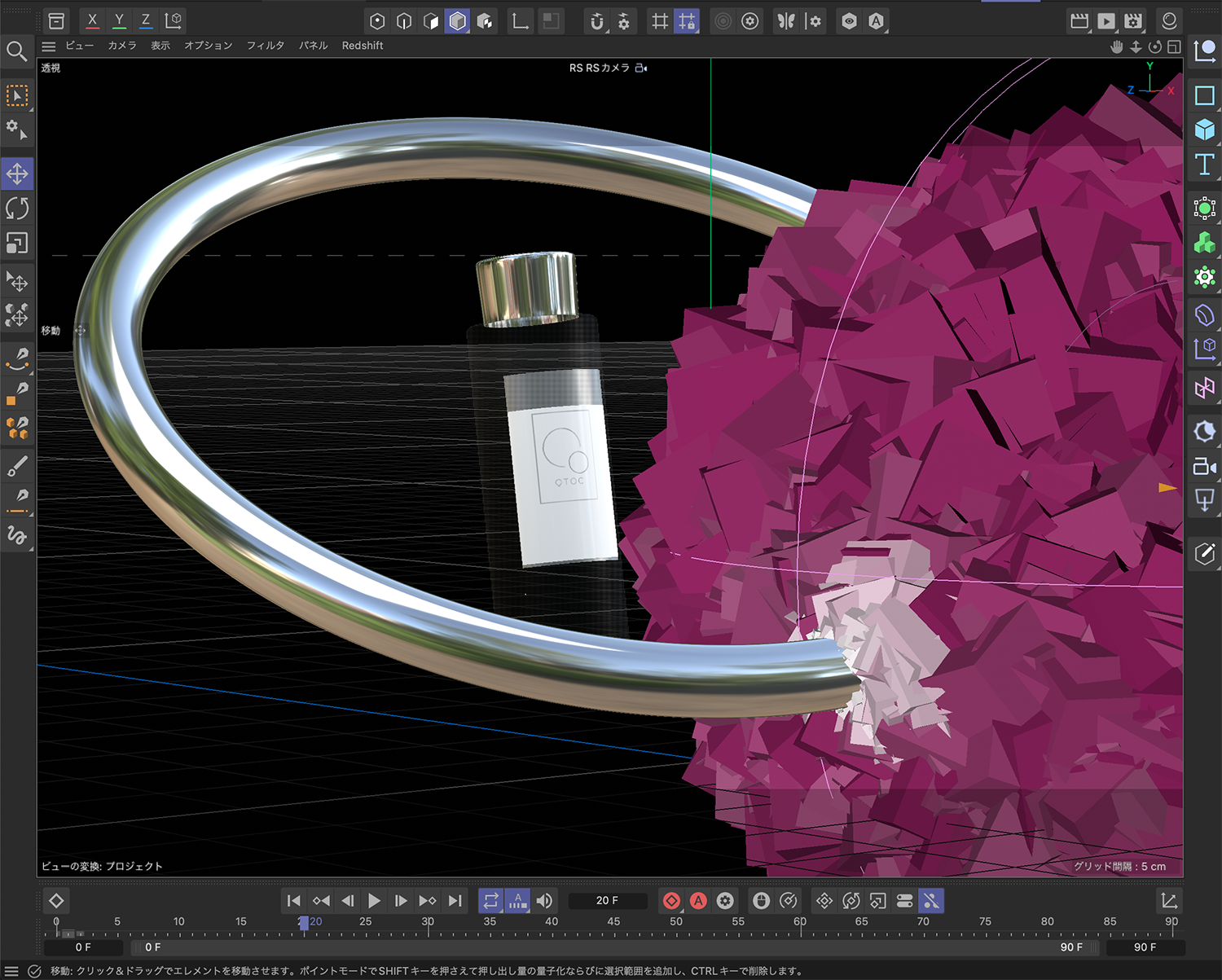Toggle Y axis lock
Image resolution: width=1222 pixels, height=980 pixels.
(x=119, y=20)
